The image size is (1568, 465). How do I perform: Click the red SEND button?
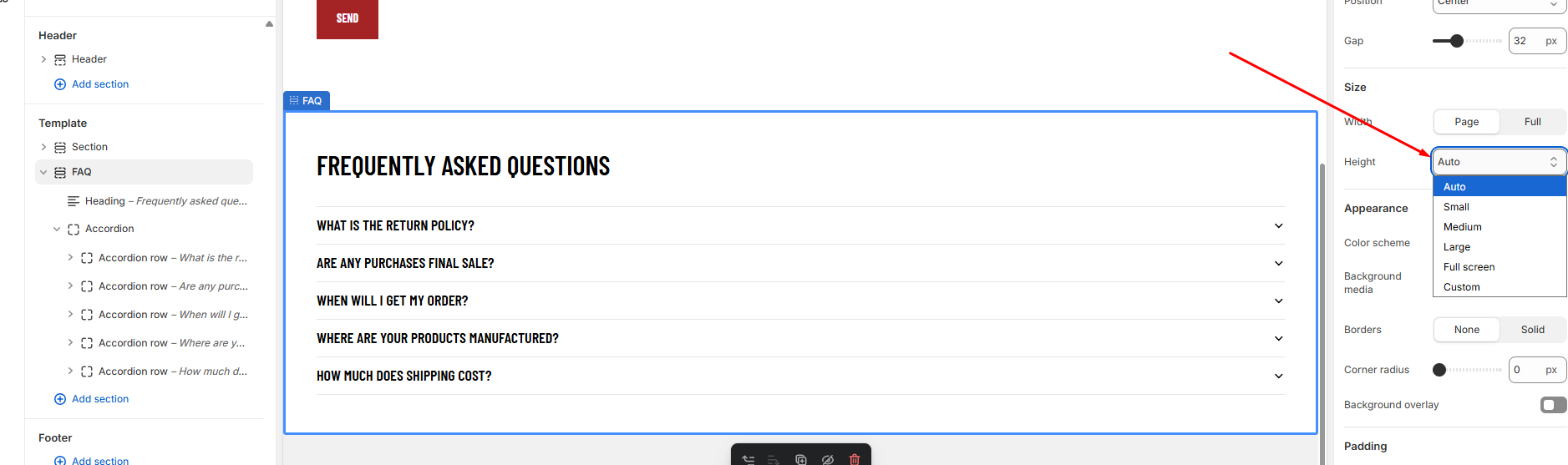[347, 18]
